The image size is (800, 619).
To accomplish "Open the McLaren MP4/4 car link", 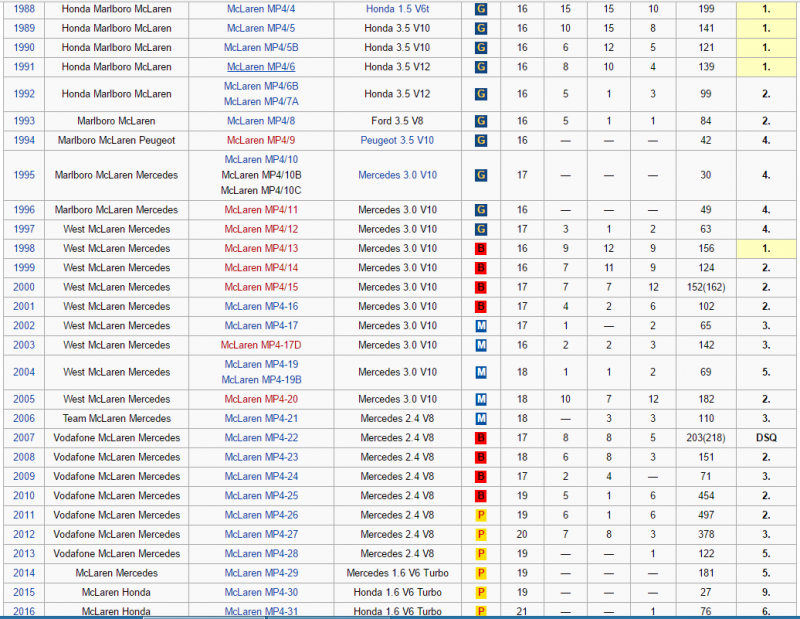I will (x=261, y=9).
